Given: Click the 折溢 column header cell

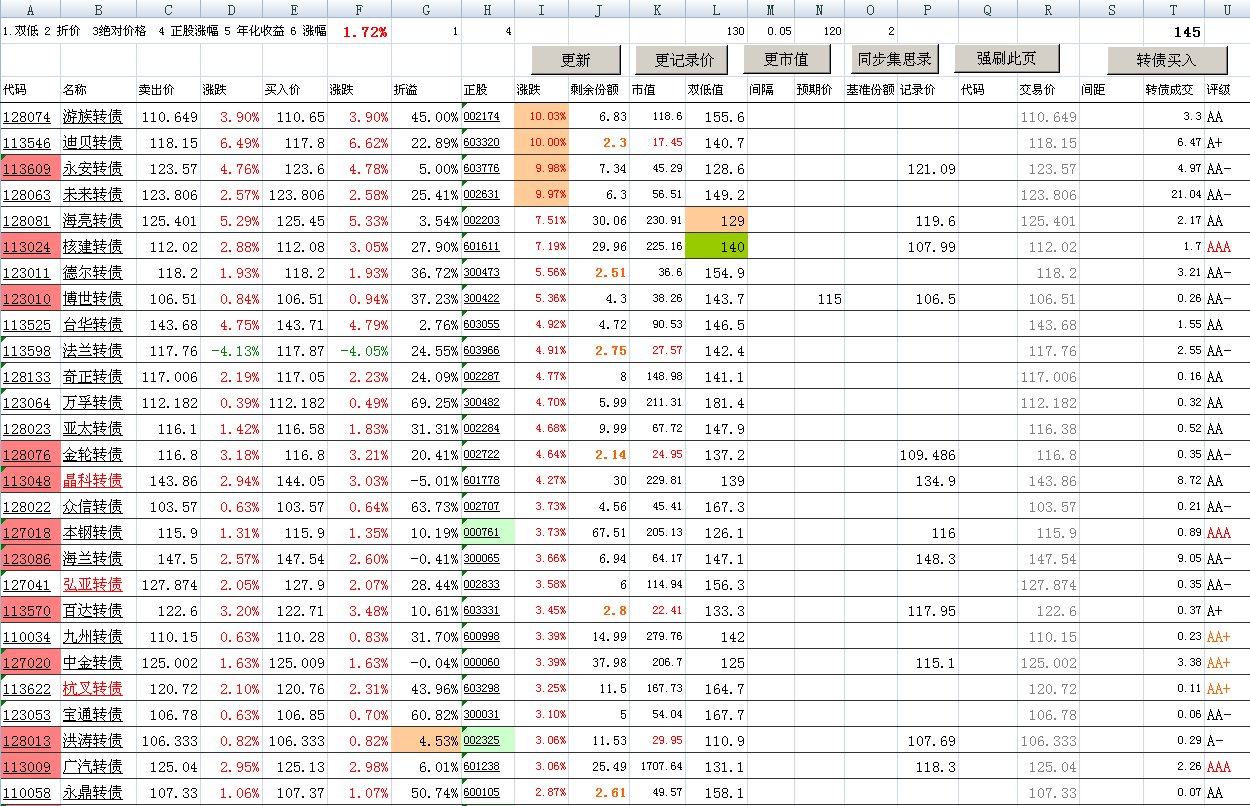Looking at the screenshot, I should tap(407, 90).
